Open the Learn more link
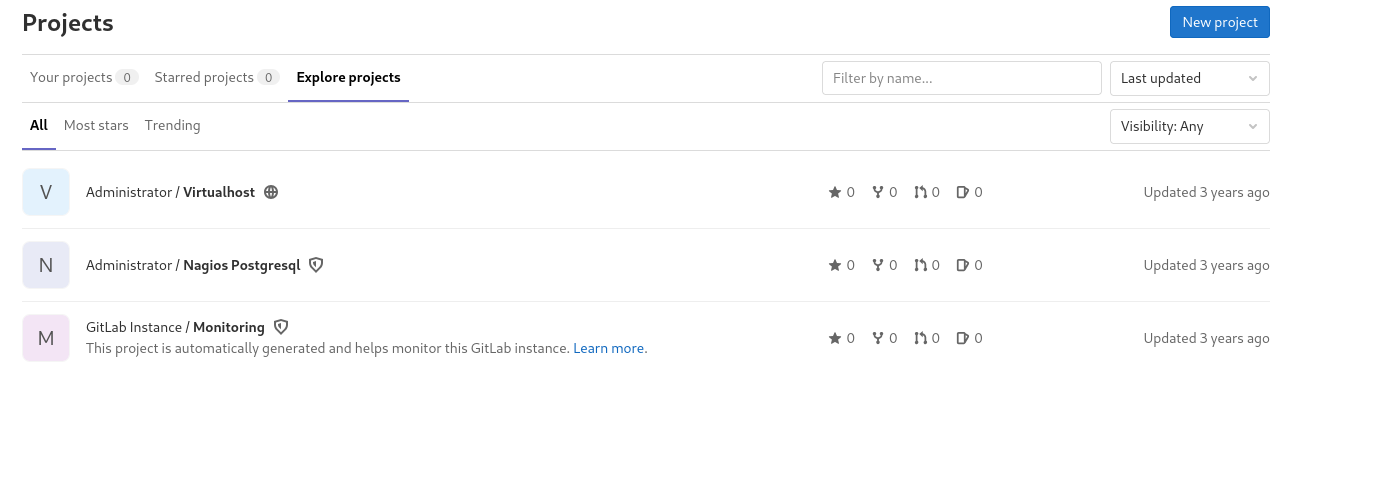Image resolution: width=1388 pixels, height=503 pixels. coord(609,348)
